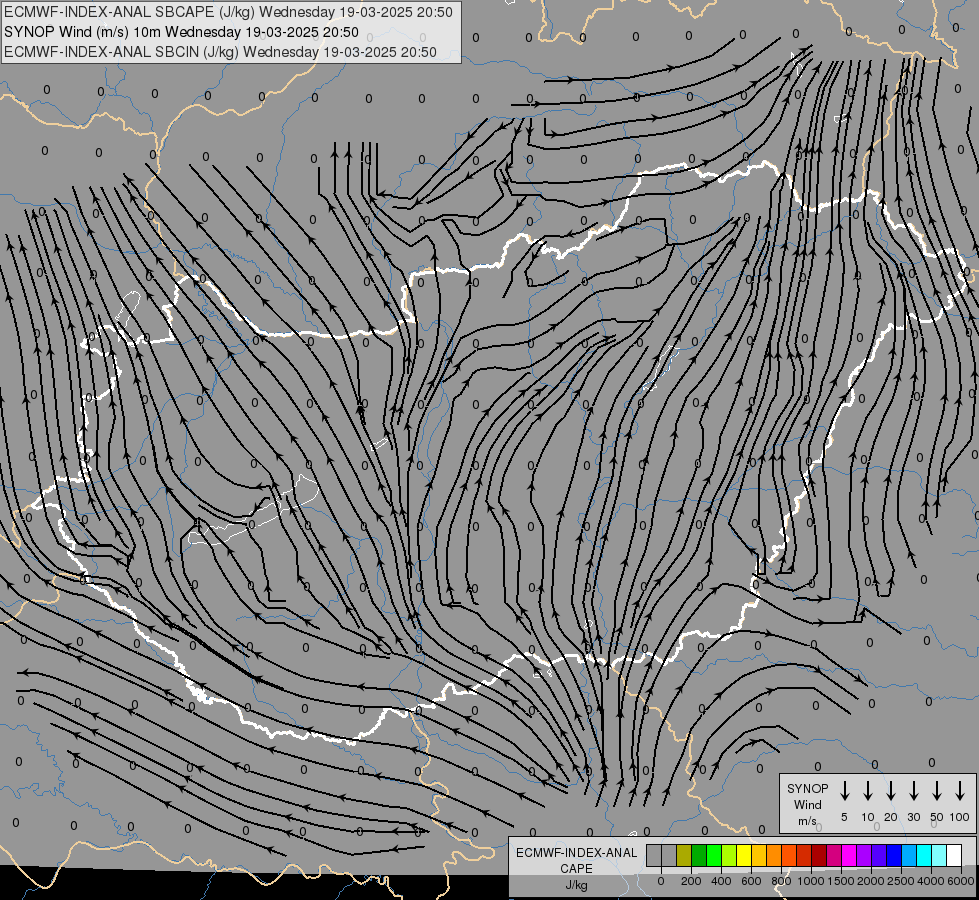This screenshot has width=979, height=900.
Task: Click the 2000 value on CAPE scale
Action: [870, 881]
